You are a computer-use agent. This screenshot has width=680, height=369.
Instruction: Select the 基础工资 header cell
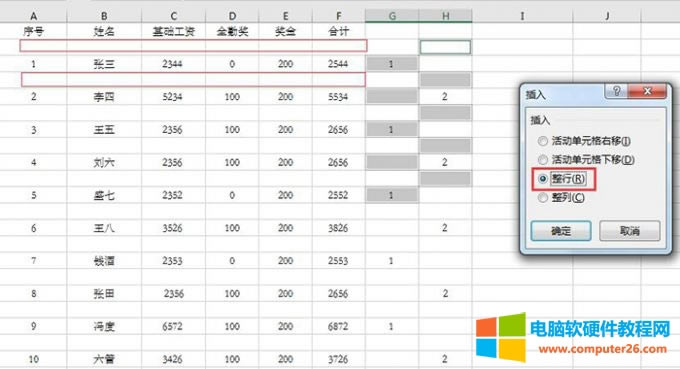(x=173, y=31)
